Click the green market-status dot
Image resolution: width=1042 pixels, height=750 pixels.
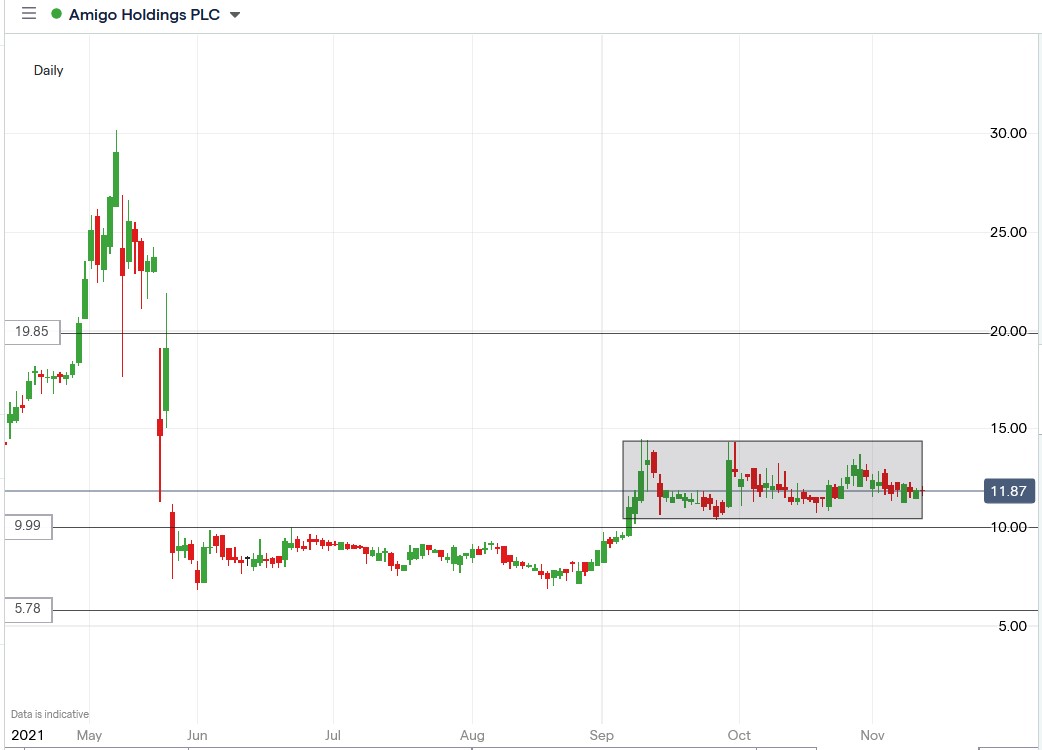click(57, 14)
